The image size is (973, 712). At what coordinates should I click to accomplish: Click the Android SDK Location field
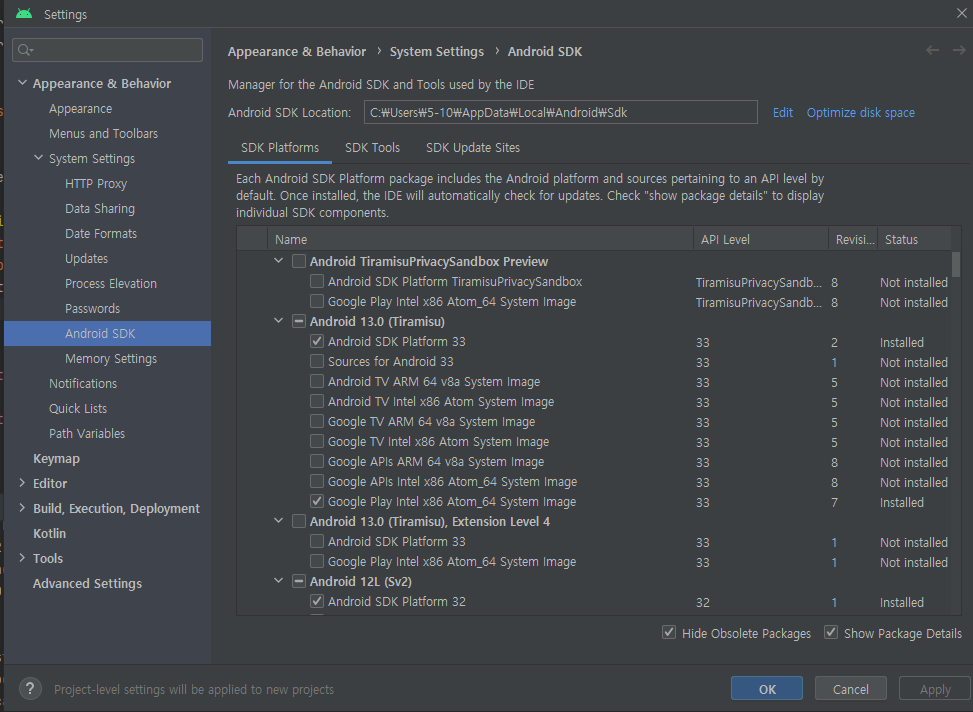tap(560, 112)
